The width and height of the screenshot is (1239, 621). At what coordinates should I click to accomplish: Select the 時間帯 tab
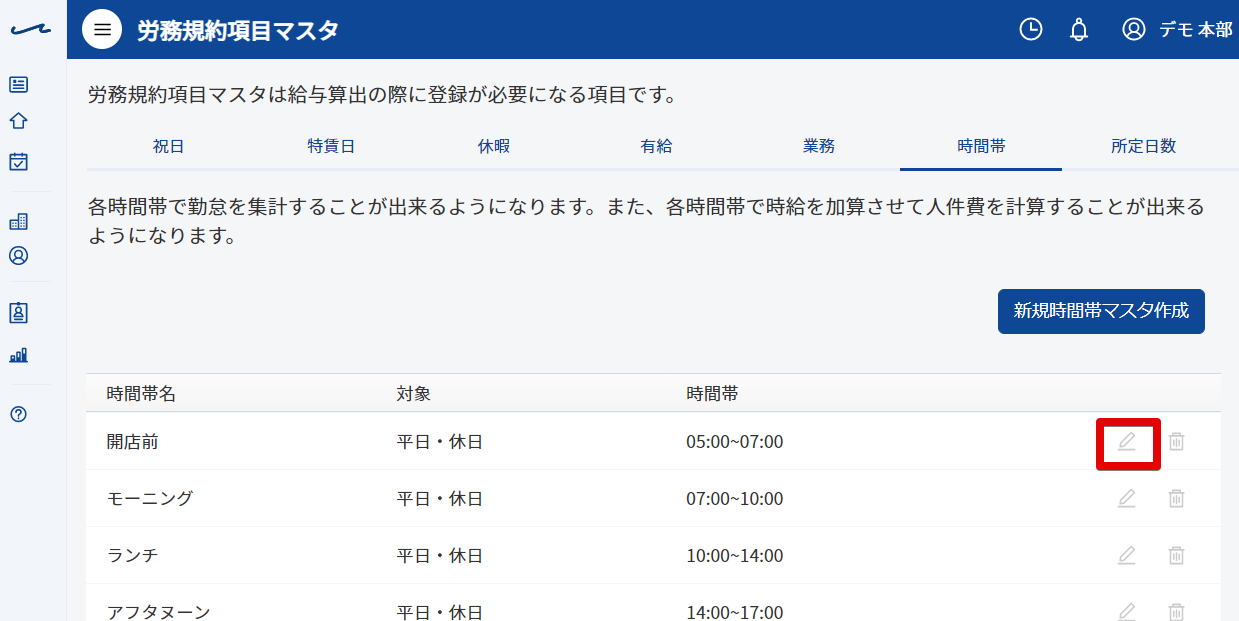[981, 146]
